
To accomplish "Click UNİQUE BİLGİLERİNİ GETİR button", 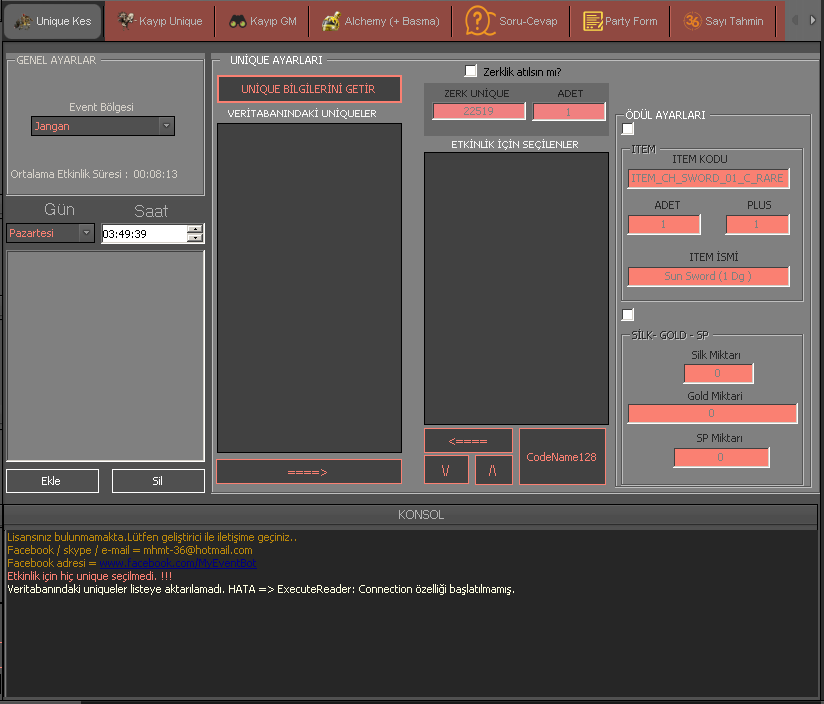I will click(309, 89).
